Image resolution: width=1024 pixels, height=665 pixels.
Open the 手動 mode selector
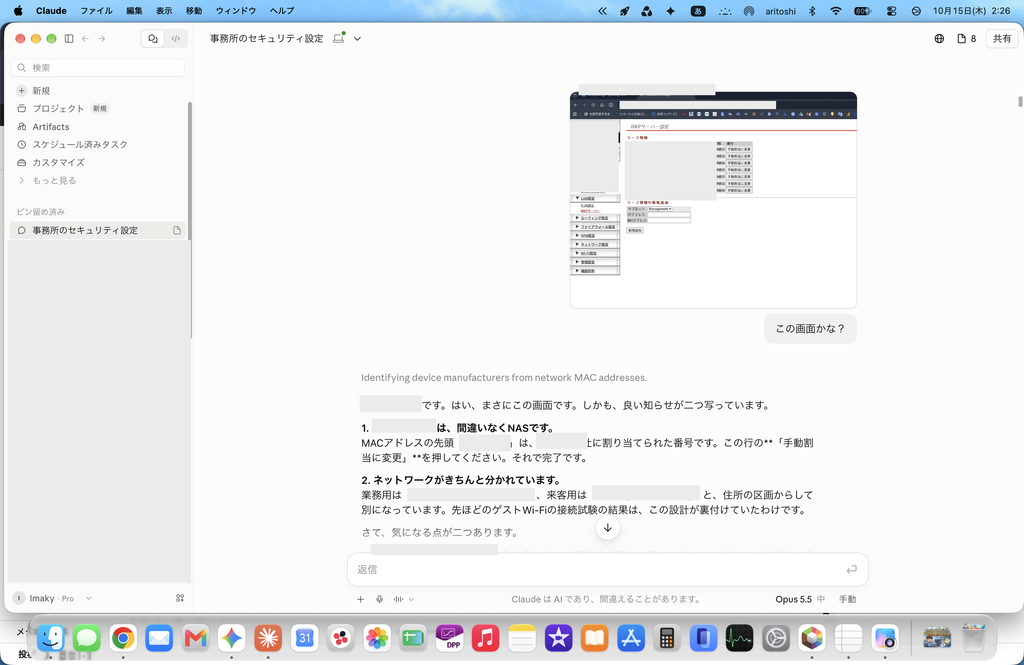tap(848, 599)
